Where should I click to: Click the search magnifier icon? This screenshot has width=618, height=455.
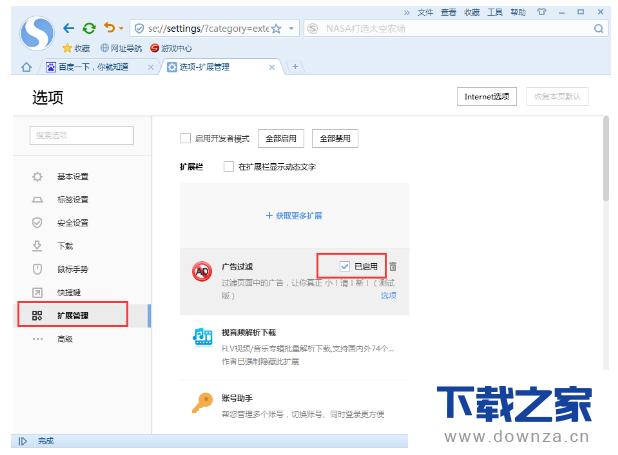pos(599,29)
